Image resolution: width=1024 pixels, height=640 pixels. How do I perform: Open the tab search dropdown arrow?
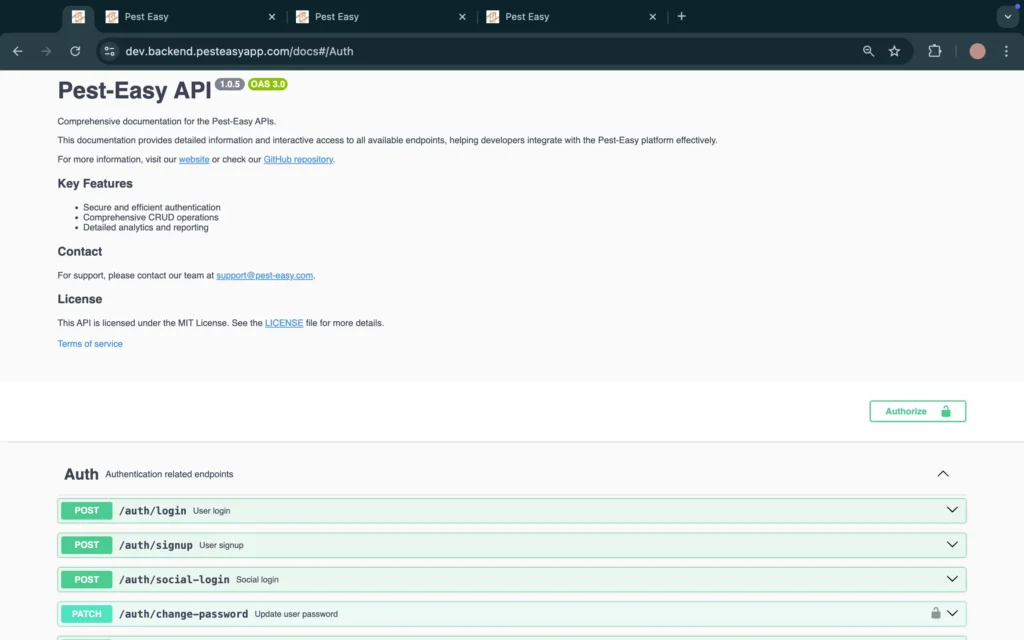pos(1006,17)
